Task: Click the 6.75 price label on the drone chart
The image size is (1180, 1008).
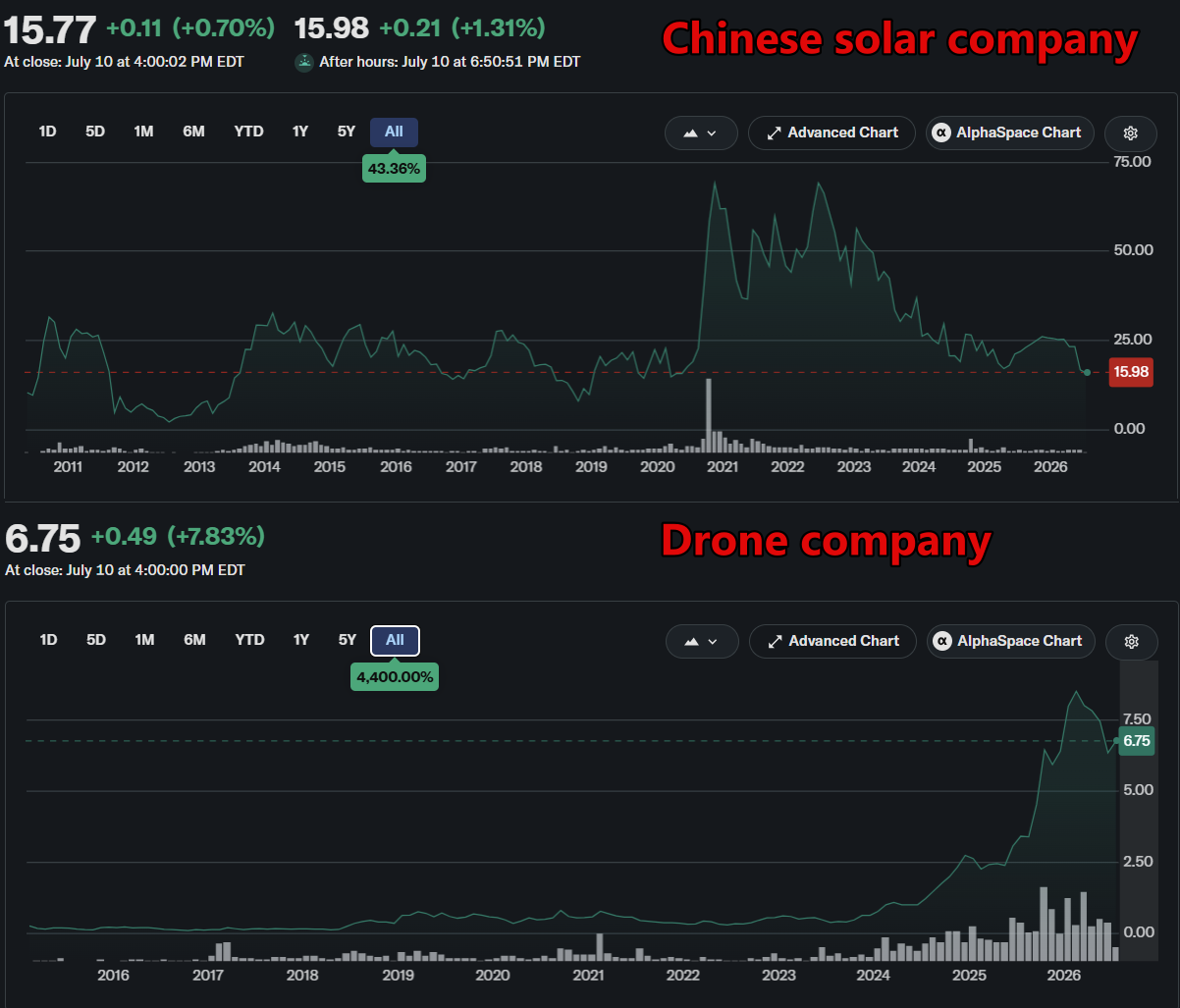Action: [1136, 741]
